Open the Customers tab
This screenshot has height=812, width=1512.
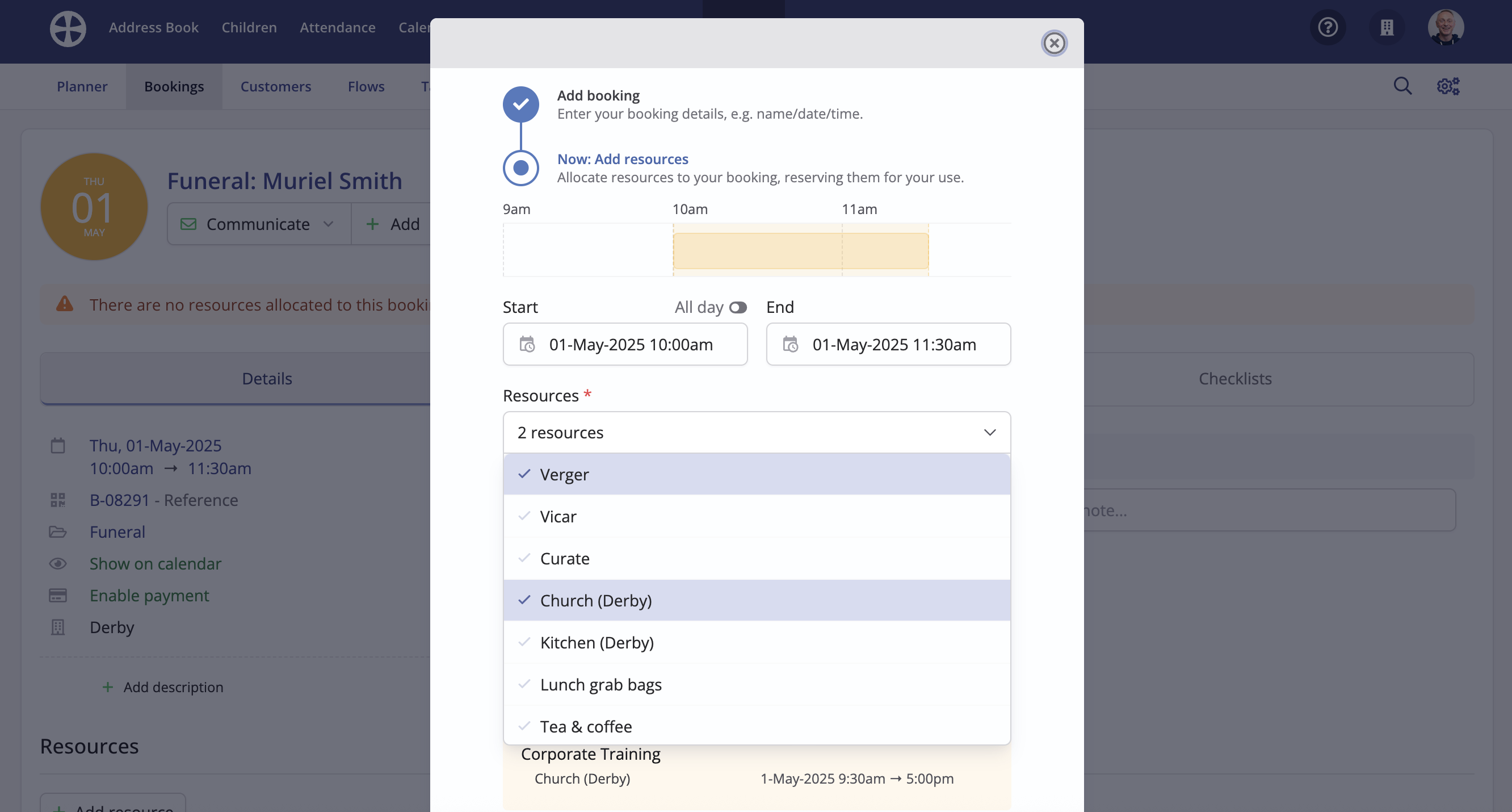[x=275, y=86]
